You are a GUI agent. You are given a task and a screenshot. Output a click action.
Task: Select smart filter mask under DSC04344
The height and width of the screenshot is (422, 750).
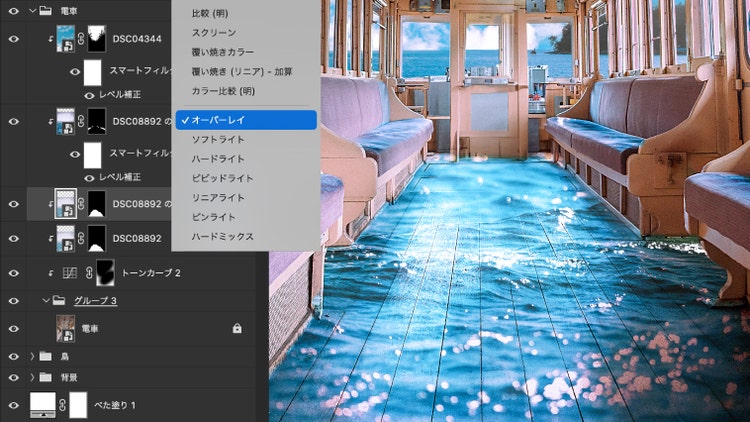[x=93, y=72]
